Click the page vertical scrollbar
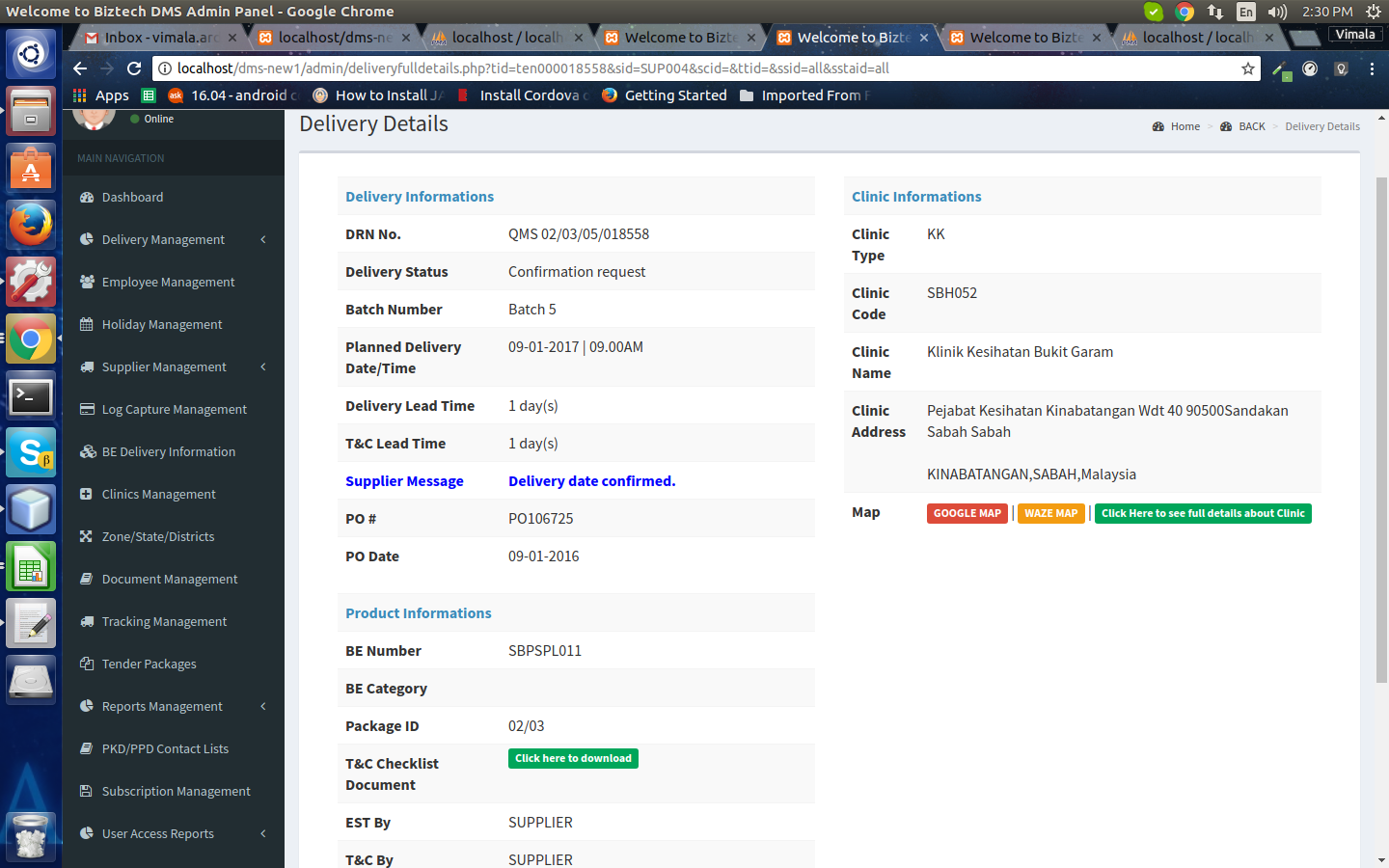1389x868 pixels. [x=1381, y=429]
